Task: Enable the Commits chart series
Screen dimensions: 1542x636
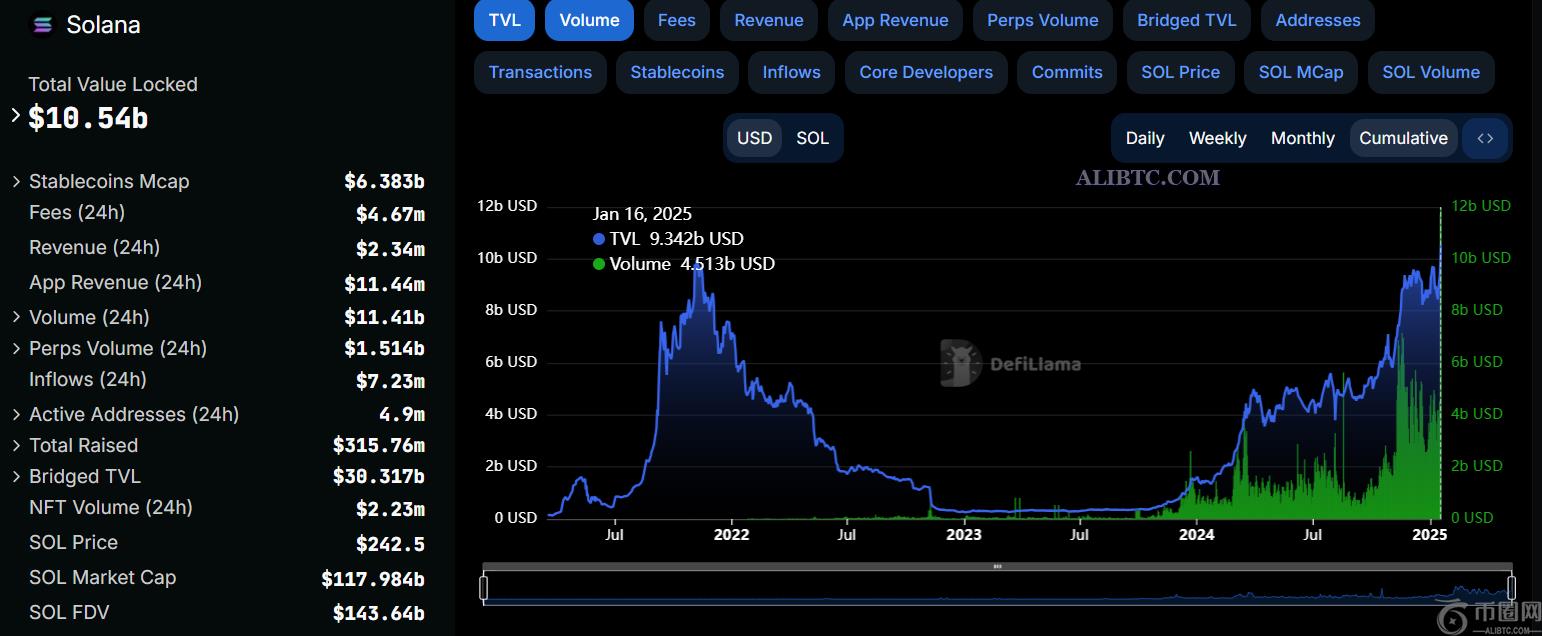Action: click(1067, 72)
